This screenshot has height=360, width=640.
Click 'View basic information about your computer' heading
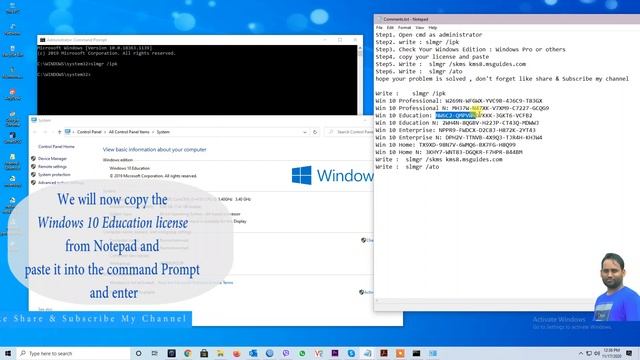(155, 150)
